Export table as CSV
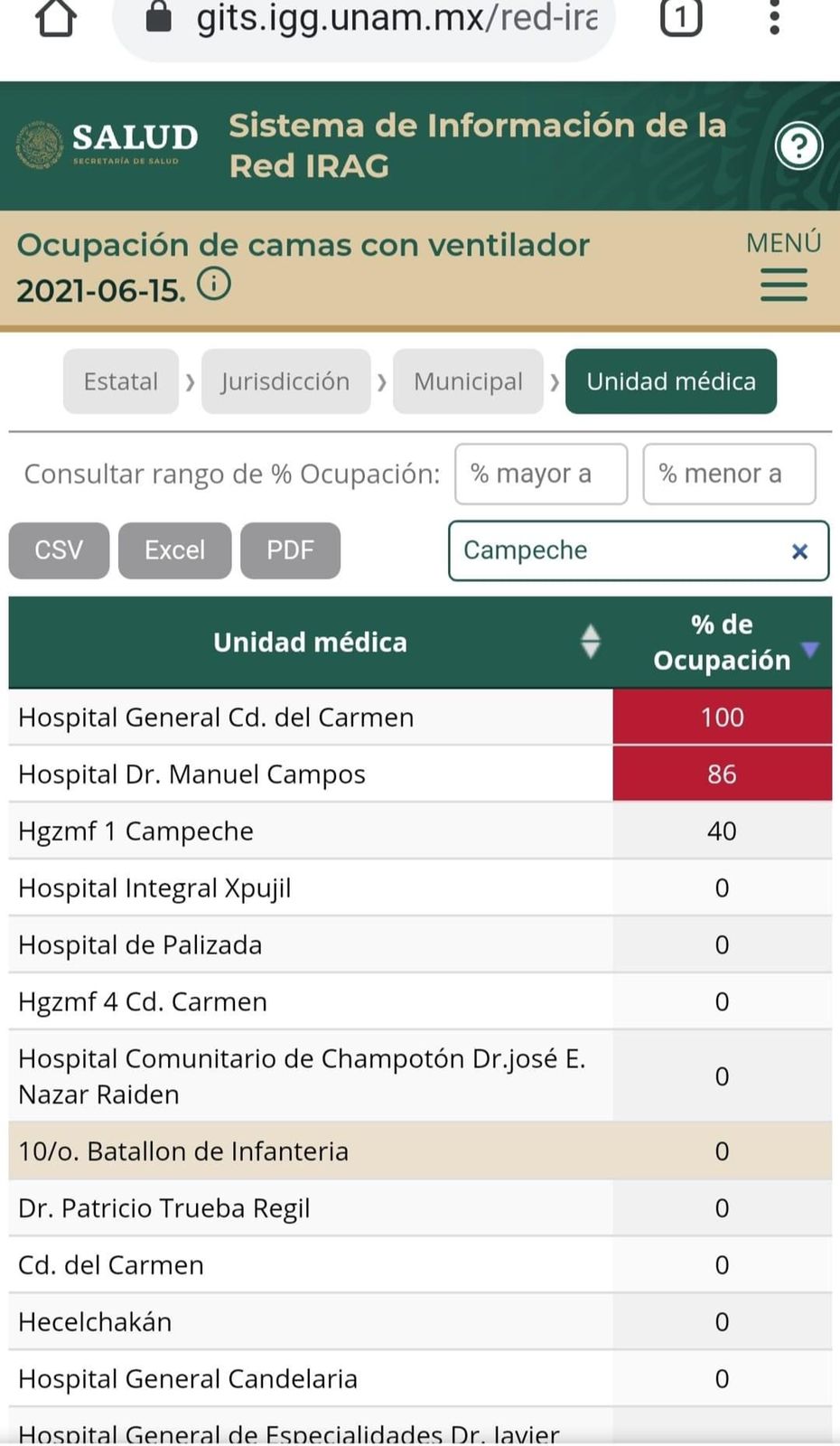The width and height of the screenshot is (840, 1446). click(x=59, y=550)
